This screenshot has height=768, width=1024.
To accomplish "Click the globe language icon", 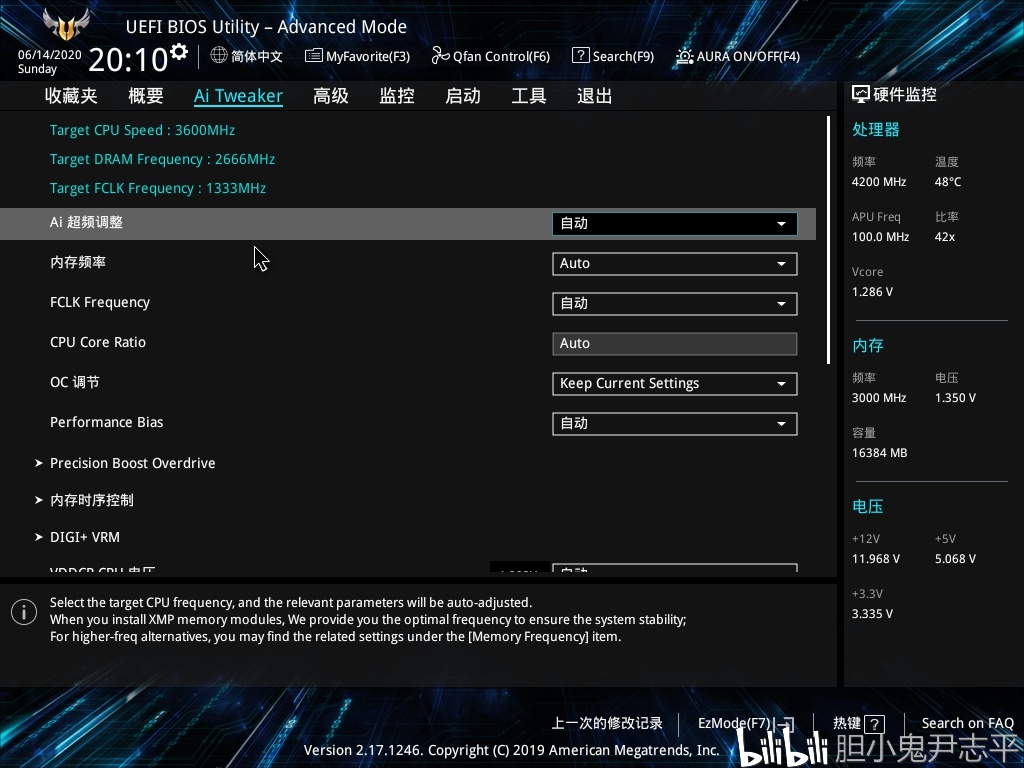I will (x=219, y=56).
